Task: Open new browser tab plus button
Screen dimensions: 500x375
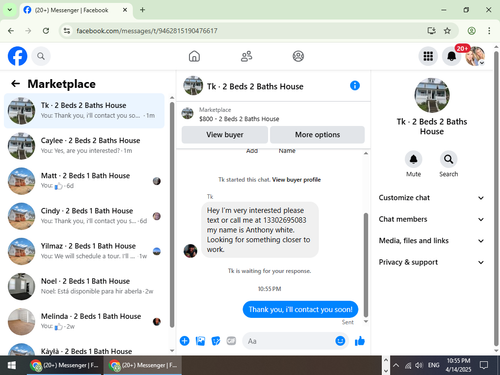Action: pos(142,10)
